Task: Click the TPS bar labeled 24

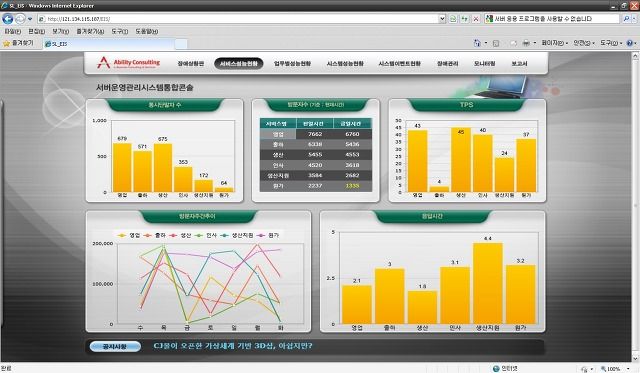Action: pos(504,175)
